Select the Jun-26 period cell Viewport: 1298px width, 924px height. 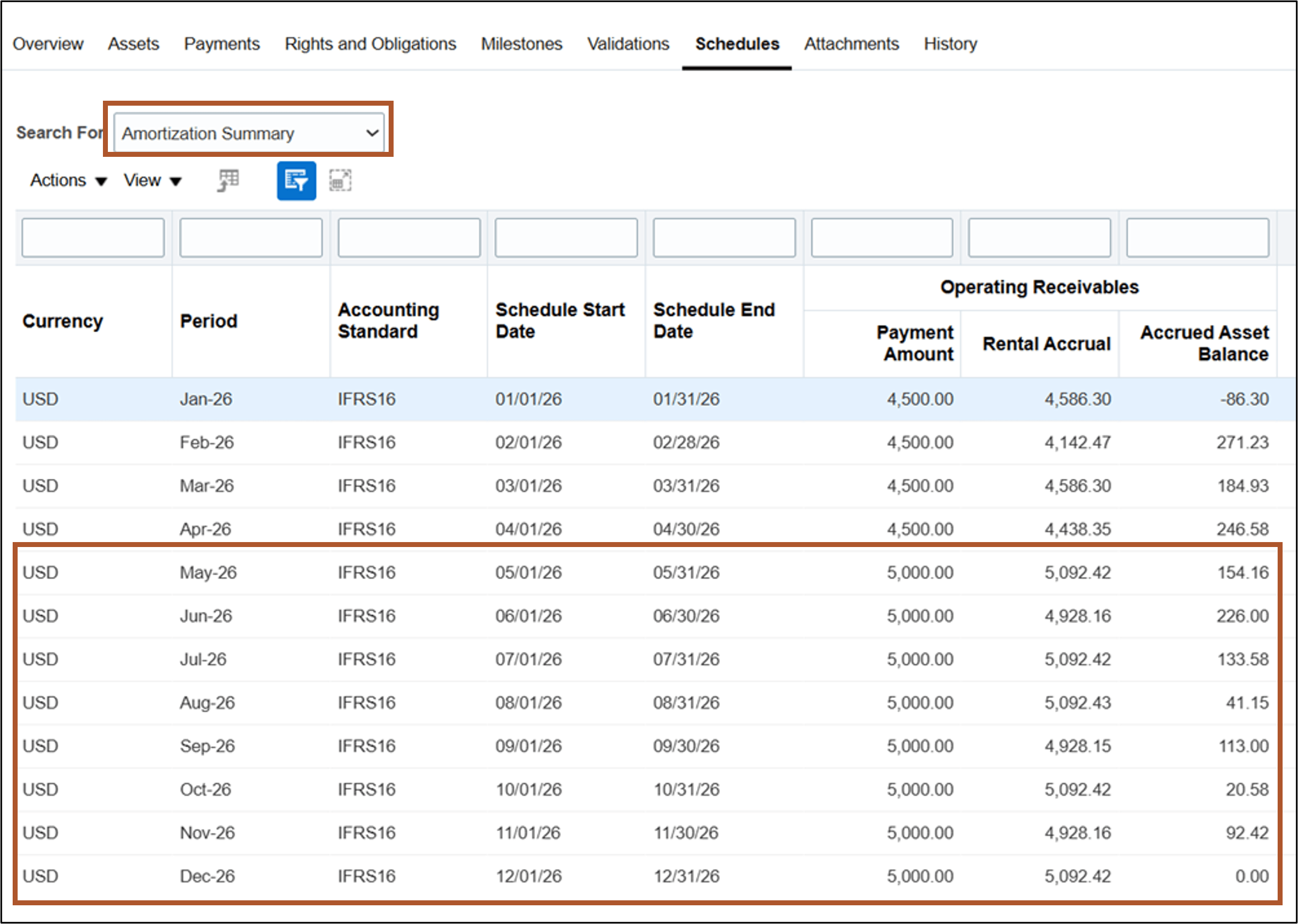pyautogui.click(x=206, y=616)
